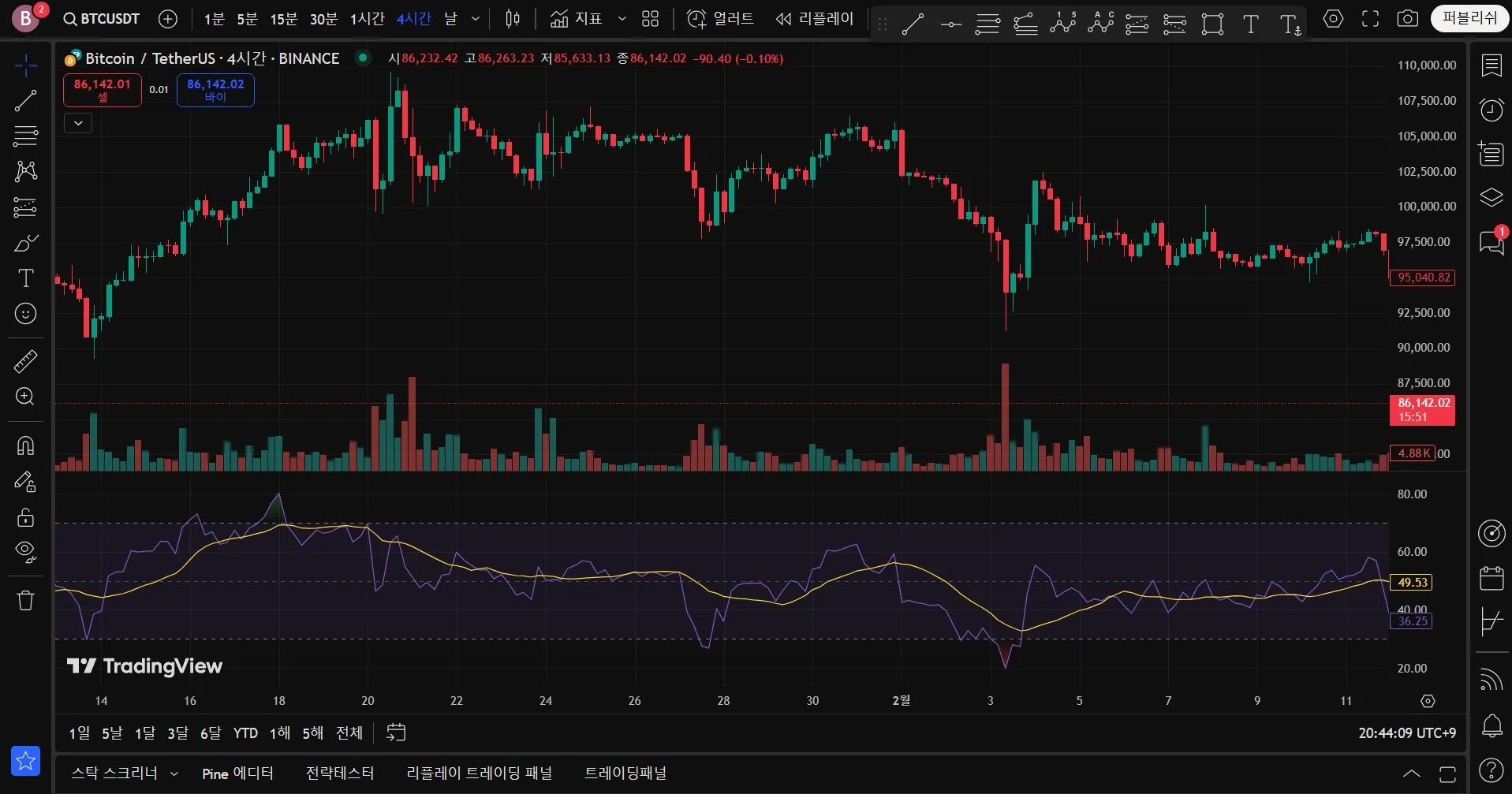Click the zoom in magnifier tool

tap(25, 397)
